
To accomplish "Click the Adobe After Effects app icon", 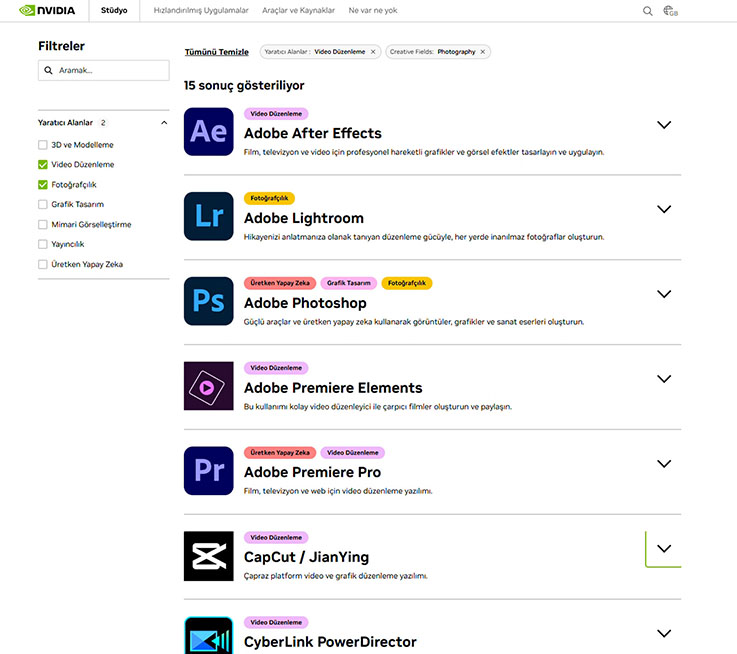I will tap(209, 132).
